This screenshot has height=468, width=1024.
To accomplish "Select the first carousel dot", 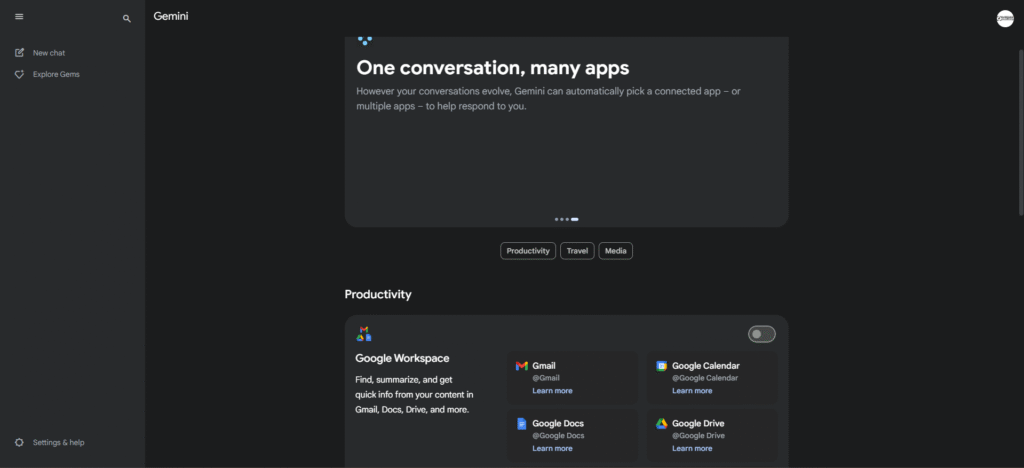I will coord(556,219).
